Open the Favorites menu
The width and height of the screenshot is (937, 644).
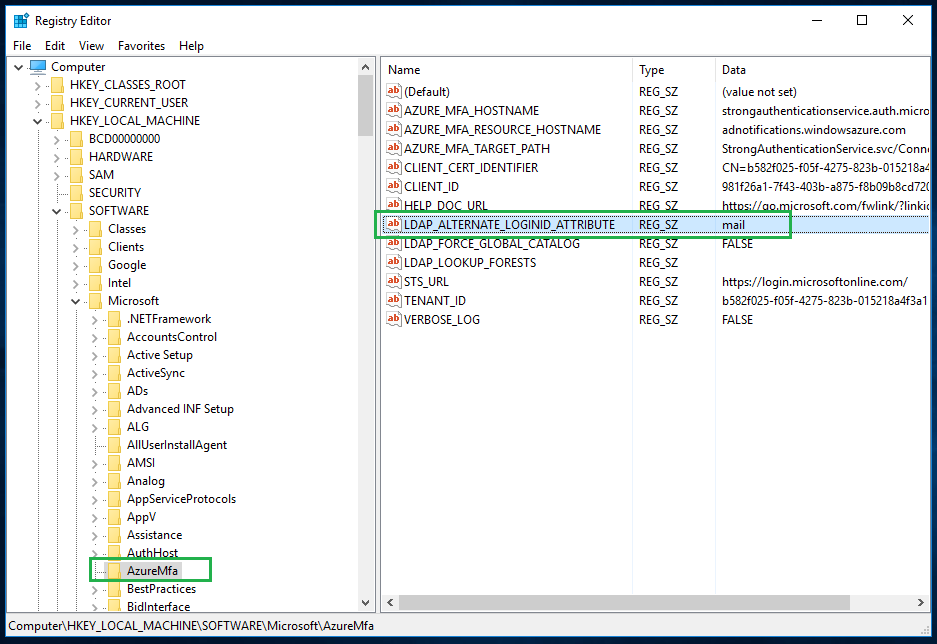point(141,46)
